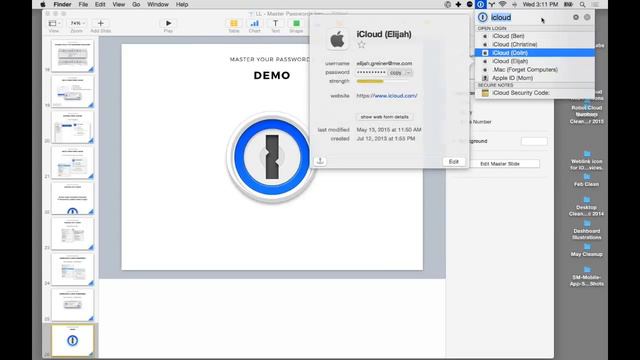Select slide 25 thumbnail in navigator
The width and height of the screenshot is (640, 360).
click(72, 305)
